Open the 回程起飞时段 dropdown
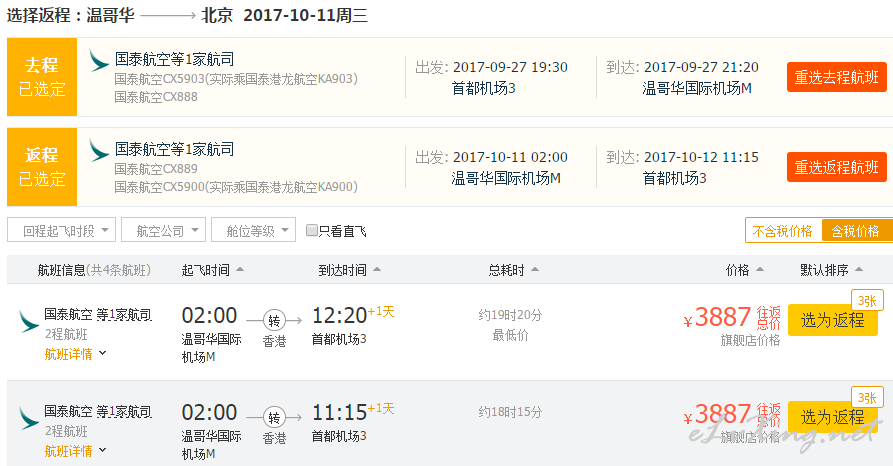The height and width of the screenshot is (466, 893). [x=62, y=230]
